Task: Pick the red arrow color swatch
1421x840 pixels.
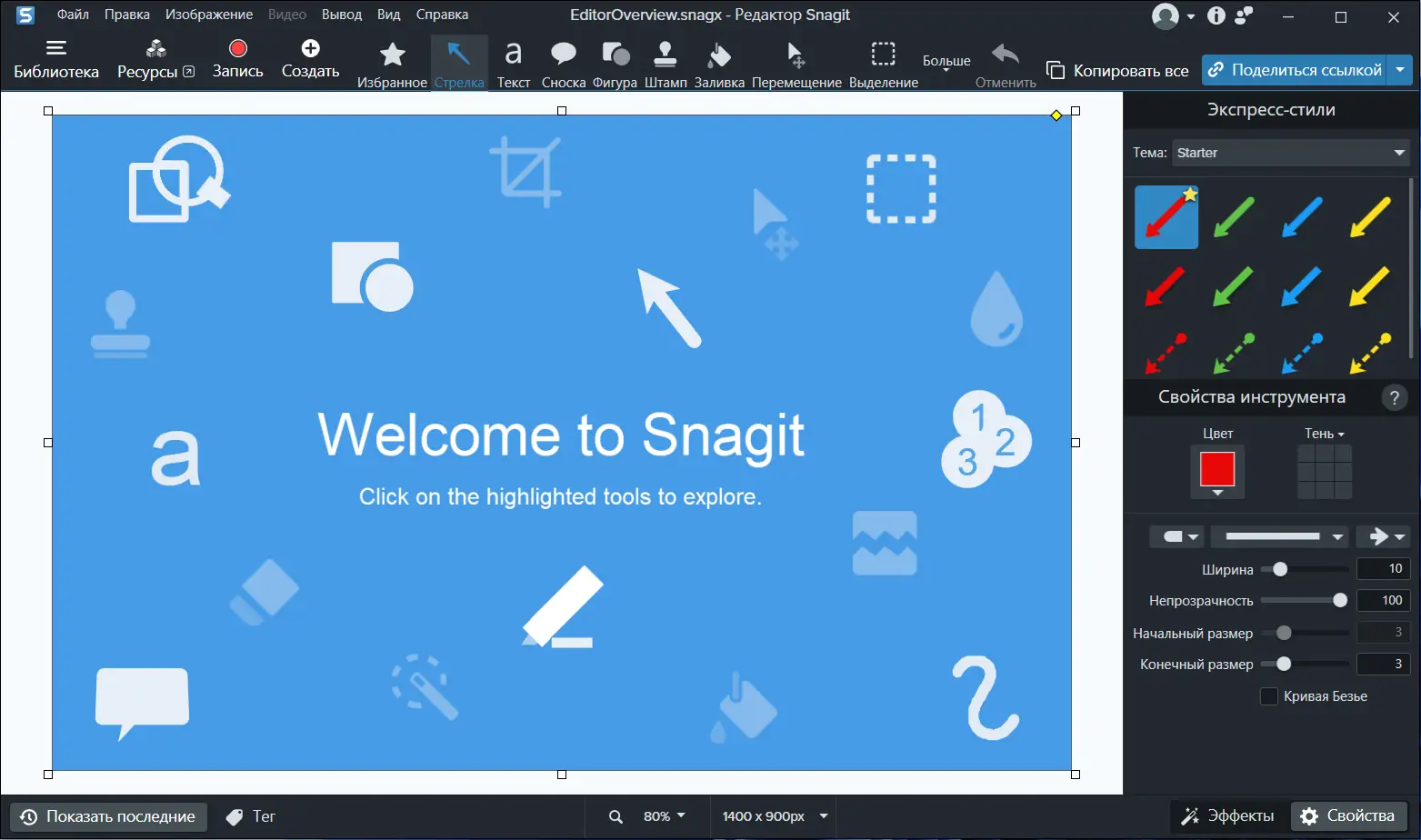Action: (1217, 471)
